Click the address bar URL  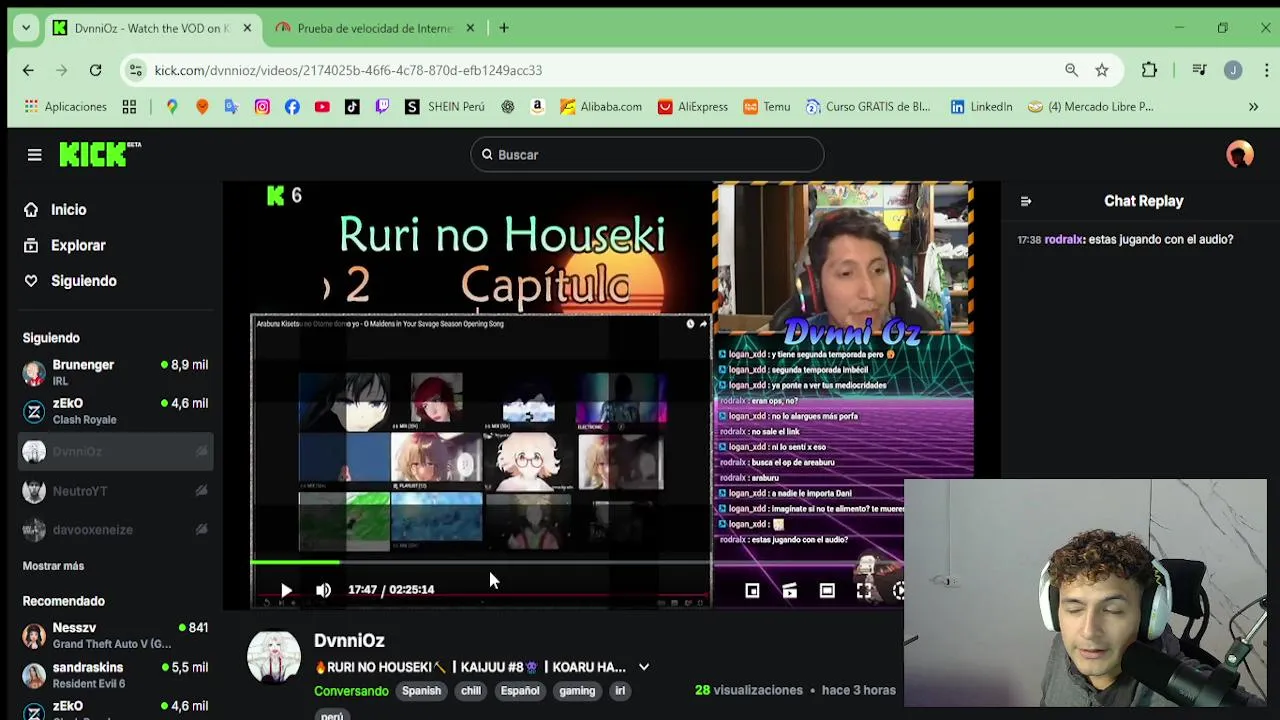click(x=348, y=70)
